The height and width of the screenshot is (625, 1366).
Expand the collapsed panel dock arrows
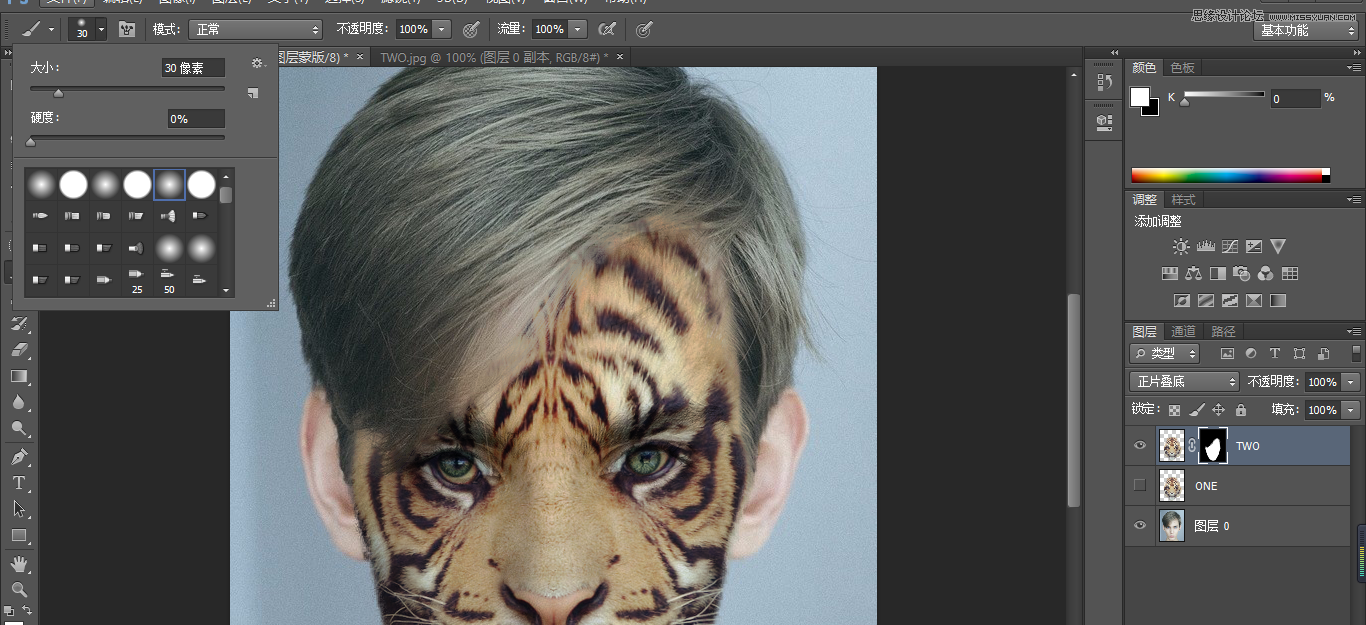(1116, 53)
